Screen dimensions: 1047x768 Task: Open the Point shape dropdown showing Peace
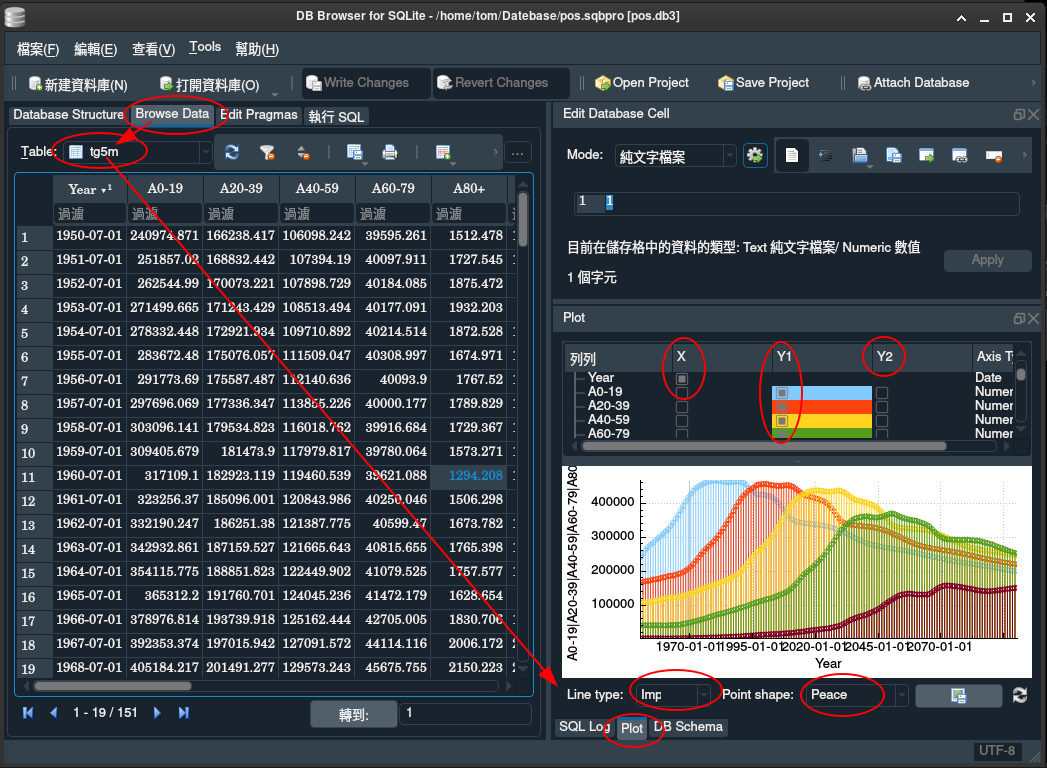point(857,695)
